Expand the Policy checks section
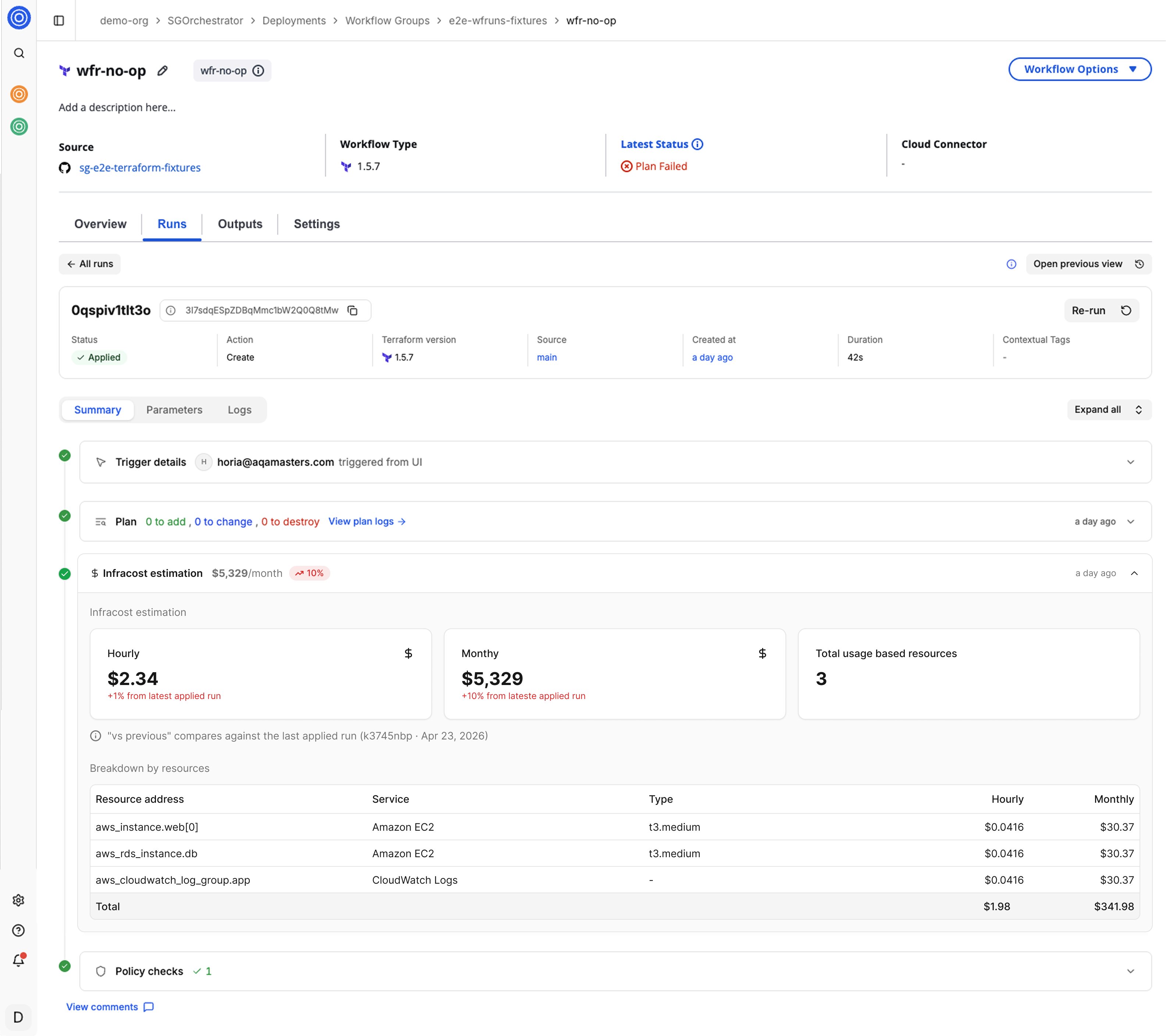 click(x=1131, y=972)
